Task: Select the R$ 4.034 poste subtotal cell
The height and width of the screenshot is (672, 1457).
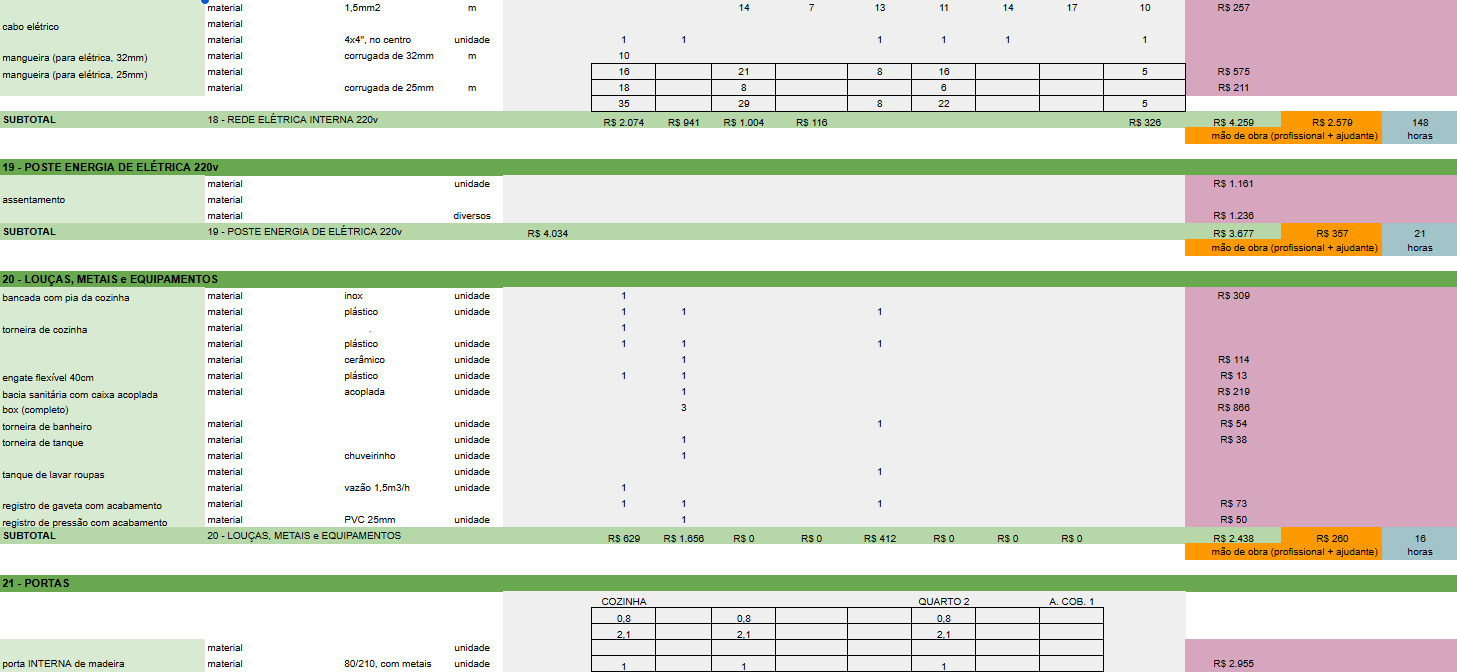Action: point(548,234)
